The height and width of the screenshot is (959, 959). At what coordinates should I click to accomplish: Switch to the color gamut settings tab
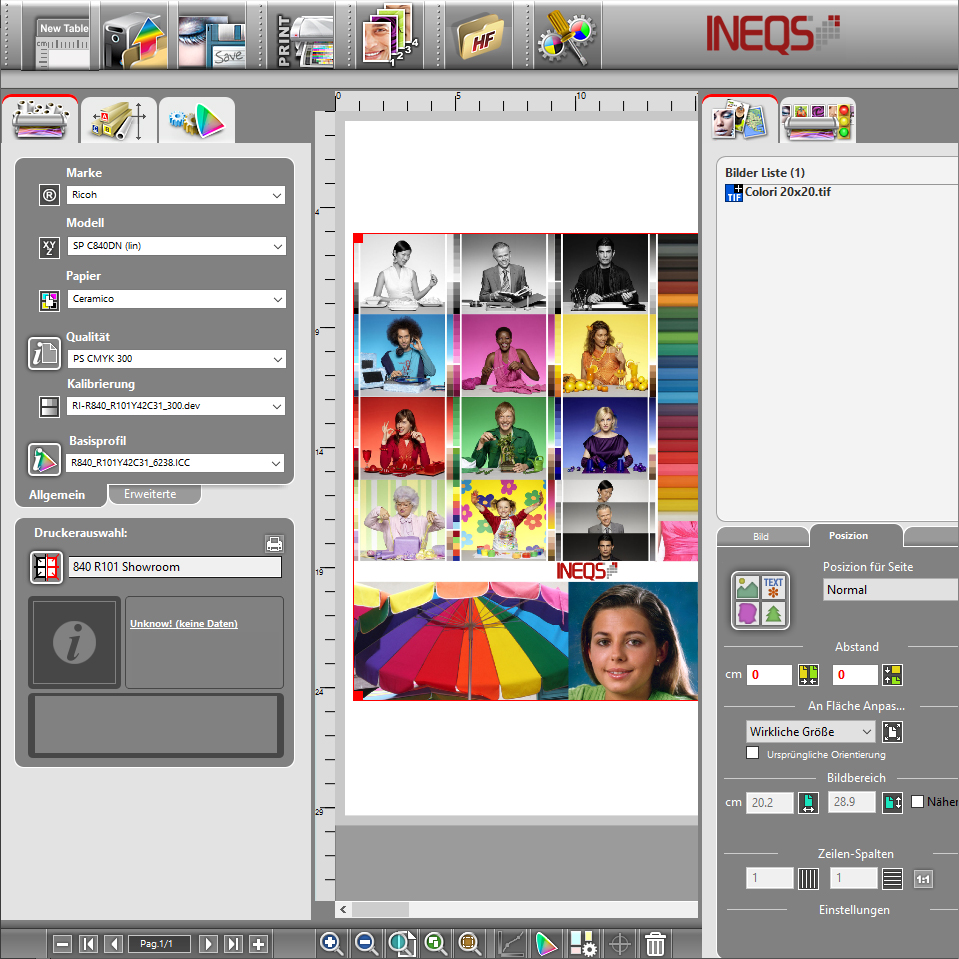[197, 120]
